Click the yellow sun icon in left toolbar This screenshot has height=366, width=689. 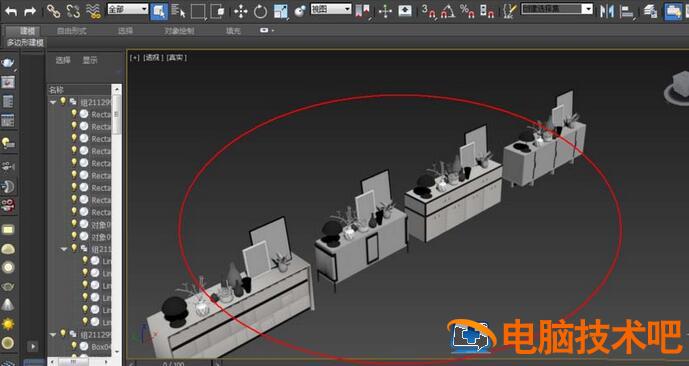8,324
